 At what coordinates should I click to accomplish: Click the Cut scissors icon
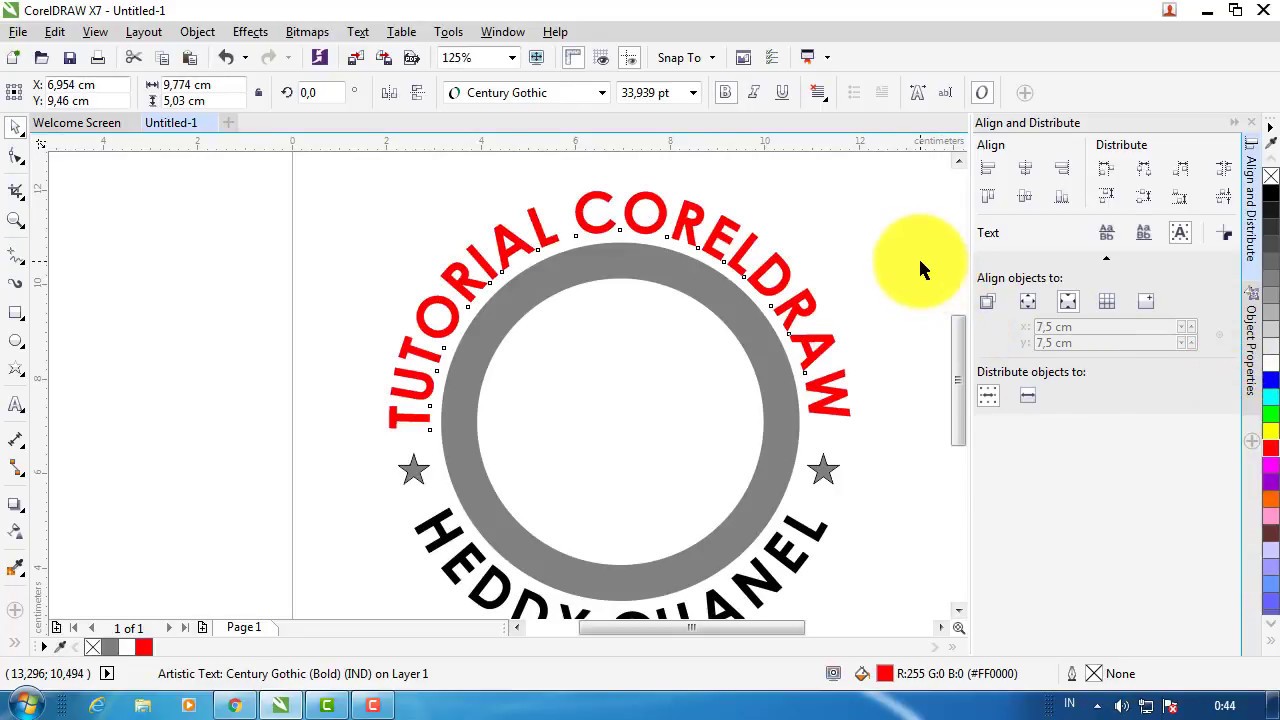point(133,58)
